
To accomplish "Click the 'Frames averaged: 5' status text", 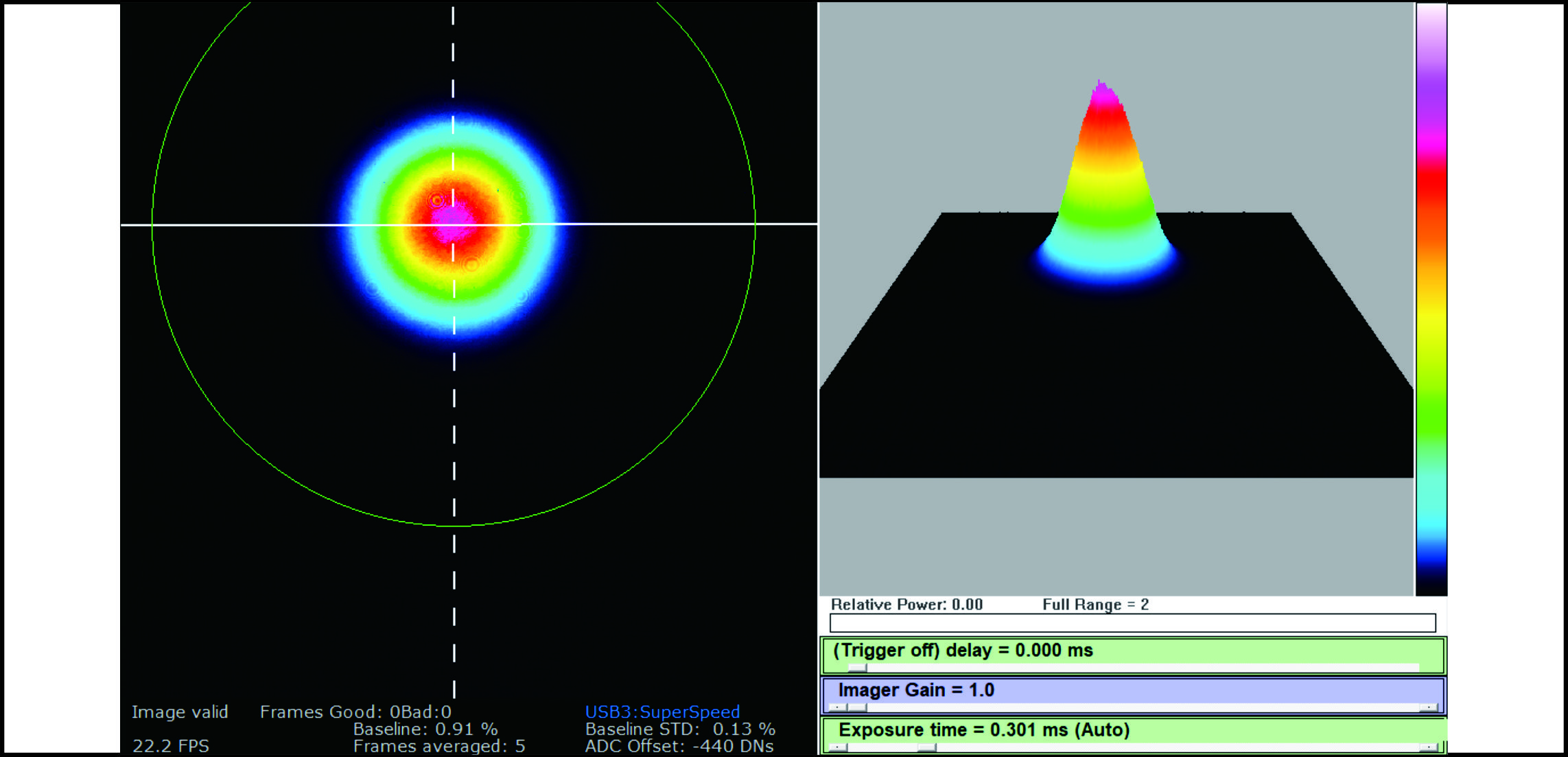I will pyautogui.click(x=439, y=746).
